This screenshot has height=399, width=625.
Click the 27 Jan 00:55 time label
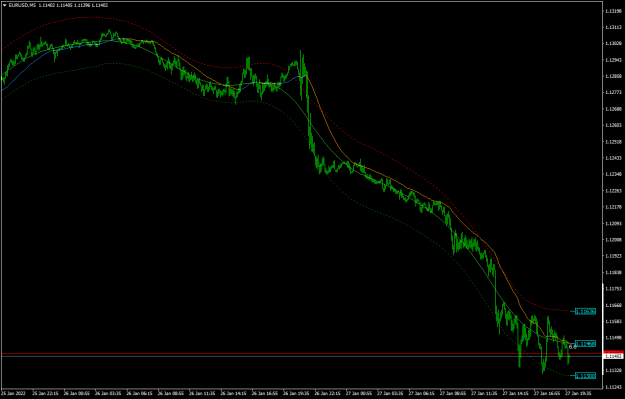point(359,393)
